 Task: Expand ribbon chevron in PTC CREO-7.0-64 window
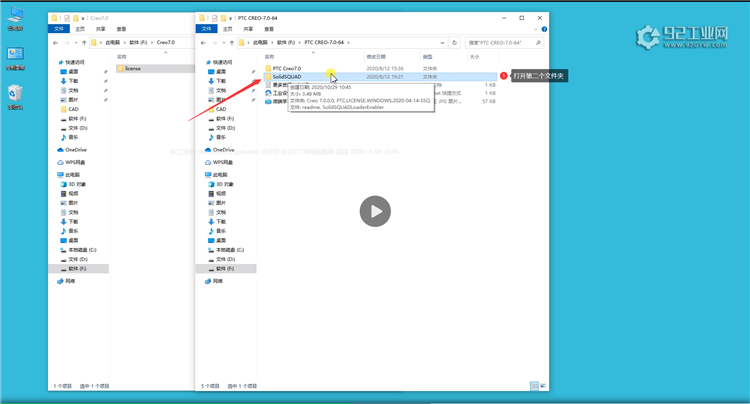pyautogui.click(x=535, y=29)
